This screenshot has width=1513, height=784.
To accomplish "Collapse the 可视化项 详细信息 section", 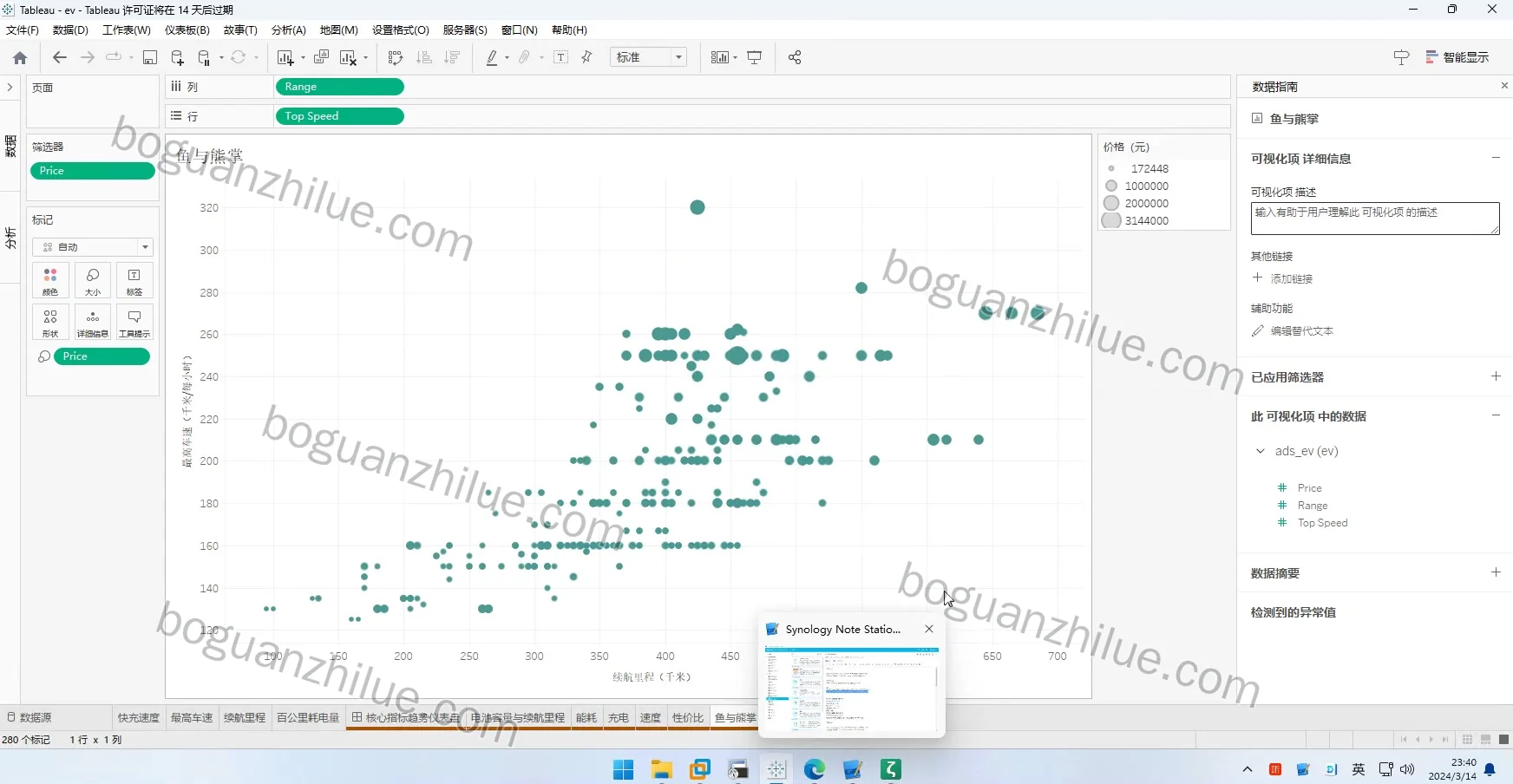I will tap(1496, 158).
